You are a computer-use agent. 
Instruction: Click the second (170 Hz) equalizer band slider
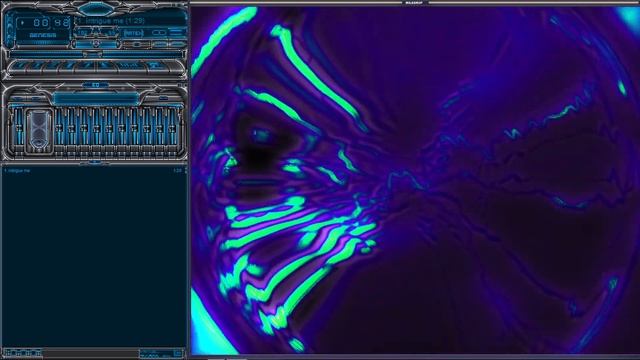71,127
